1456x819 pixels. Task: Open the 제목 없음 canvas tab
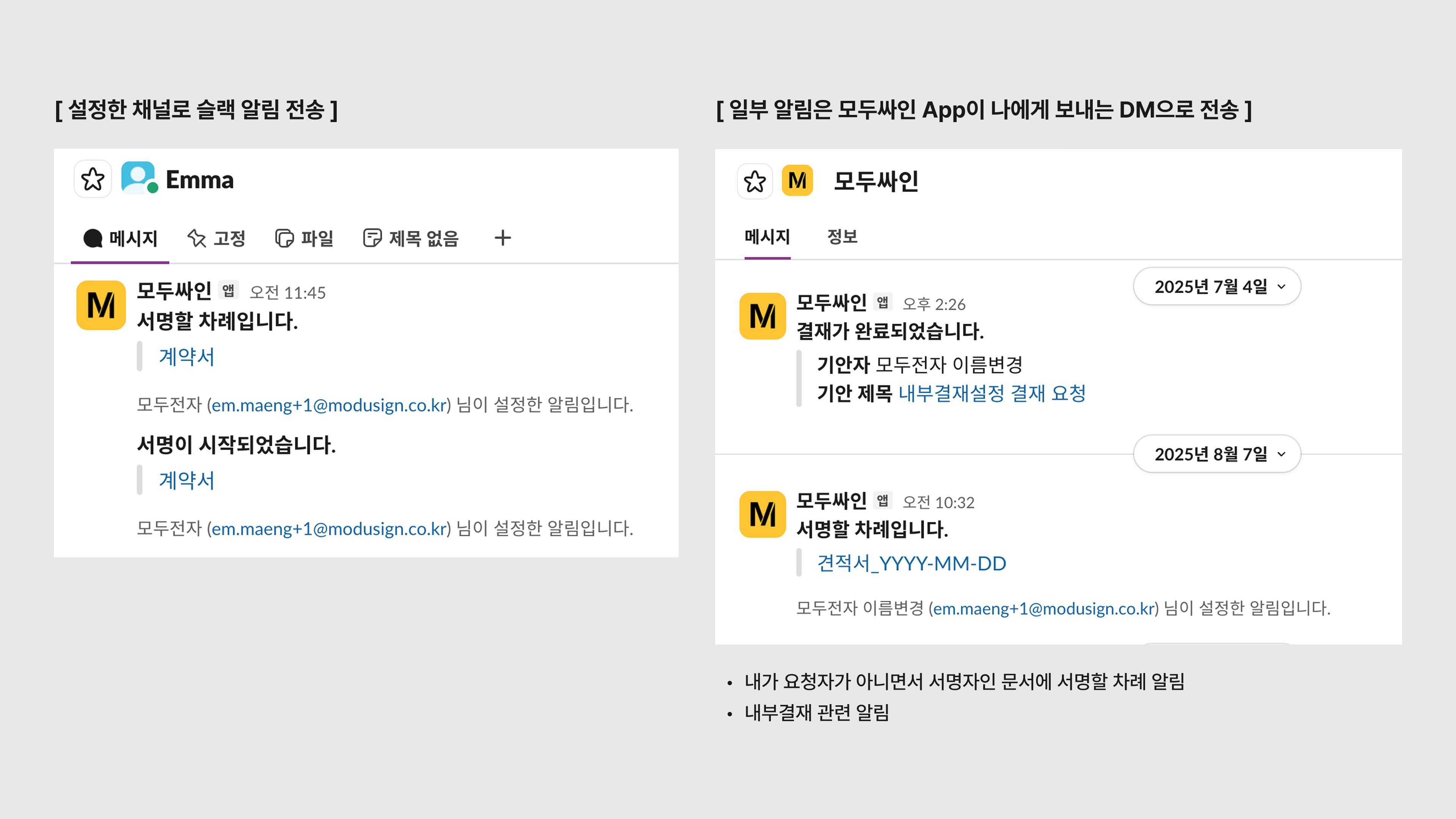pos(410,238)
